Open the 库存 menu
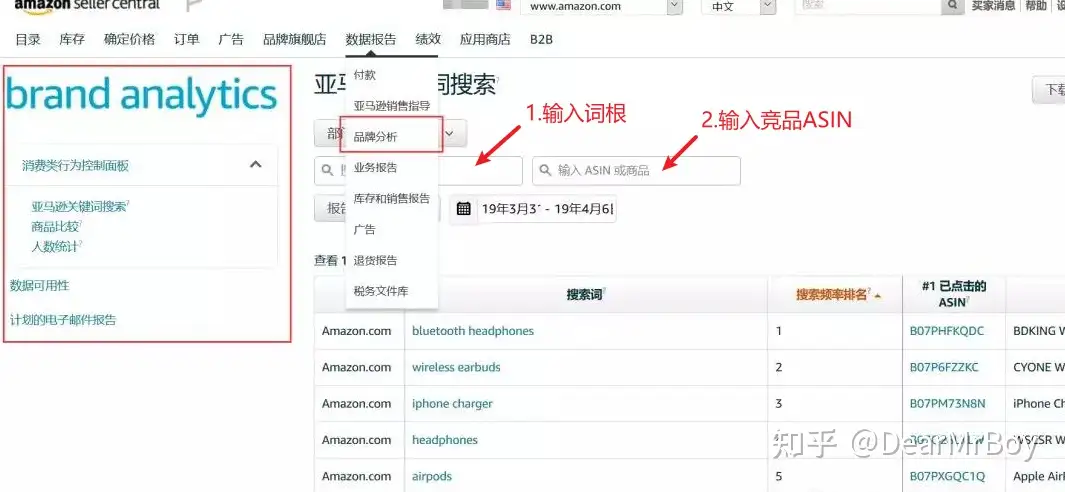 [x=72, y=39]
